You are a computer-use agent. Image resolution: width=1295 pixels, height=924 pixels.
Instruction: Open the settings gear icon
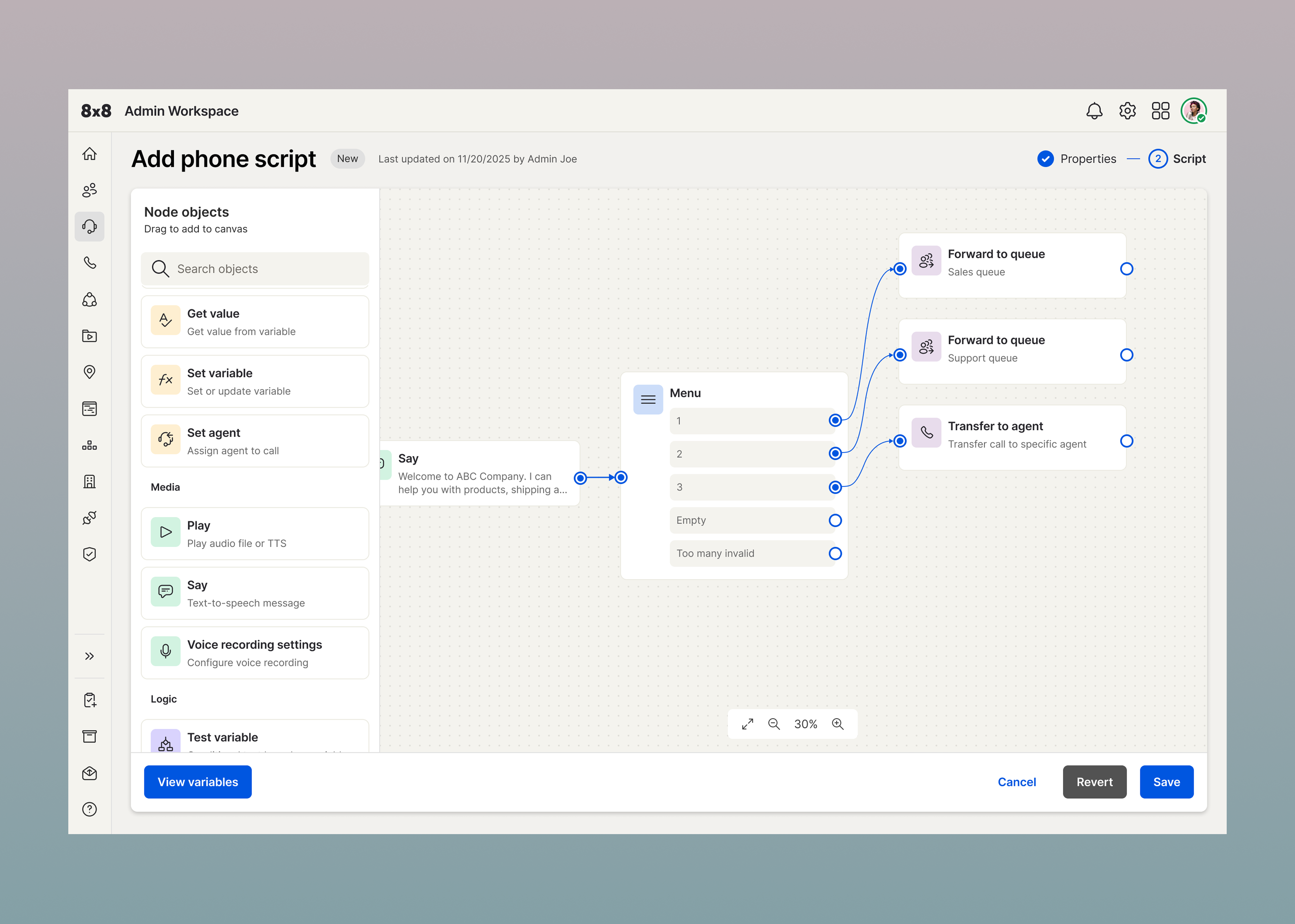(x=1127, y=110)
